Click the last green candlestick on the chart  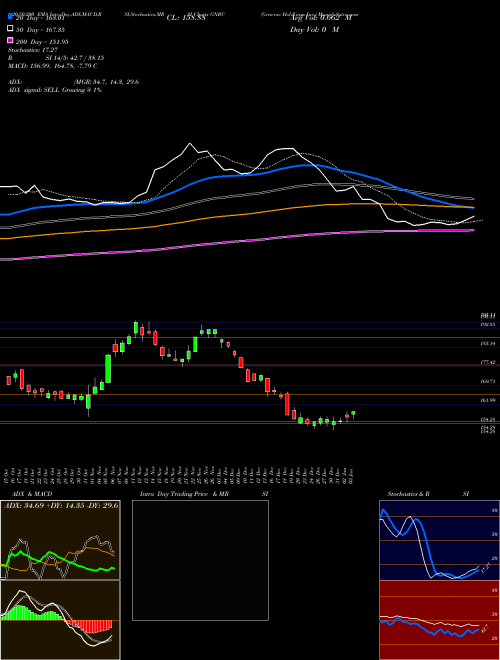(353, 414)
